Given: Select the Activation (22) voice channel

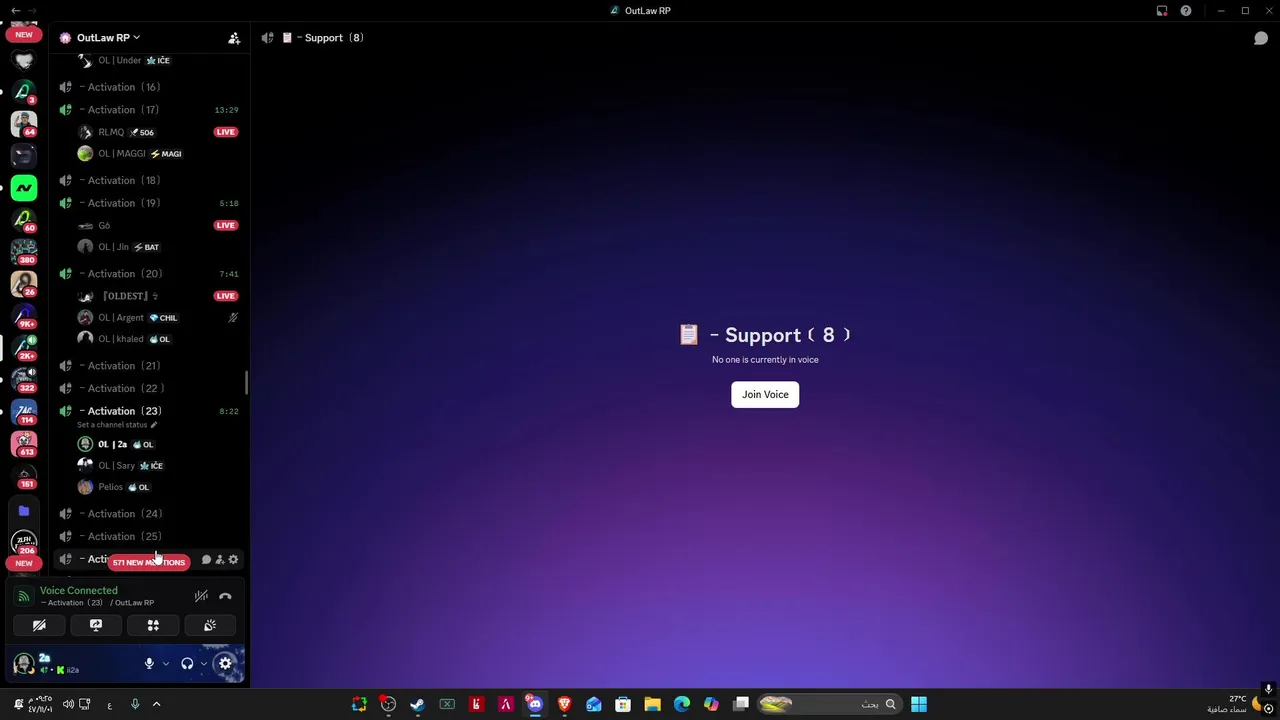Looking at the screenshot, I should click(148, 388).
